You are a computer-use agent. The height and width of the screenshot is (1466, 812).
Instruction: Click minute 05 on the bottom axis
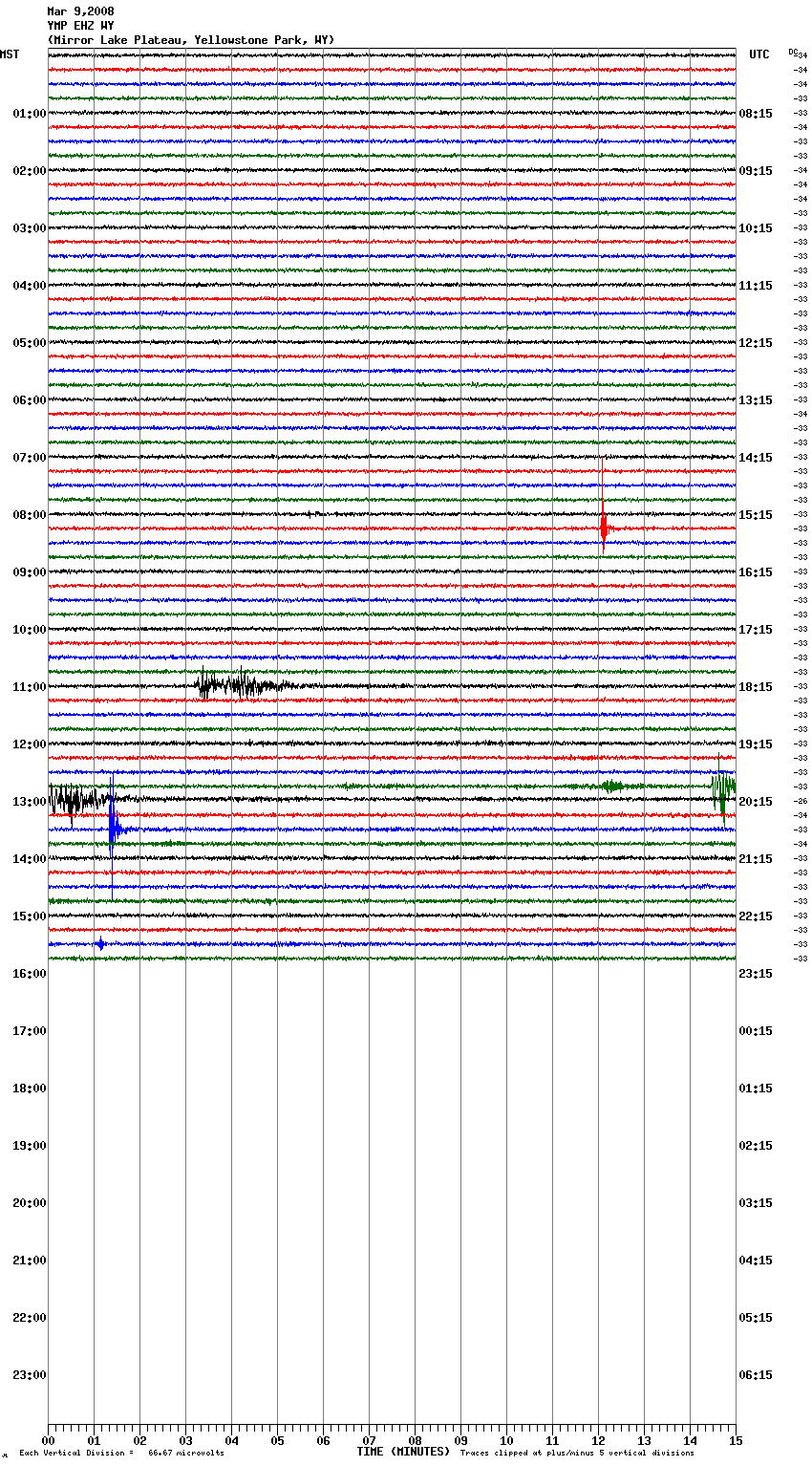[277, 1440]
